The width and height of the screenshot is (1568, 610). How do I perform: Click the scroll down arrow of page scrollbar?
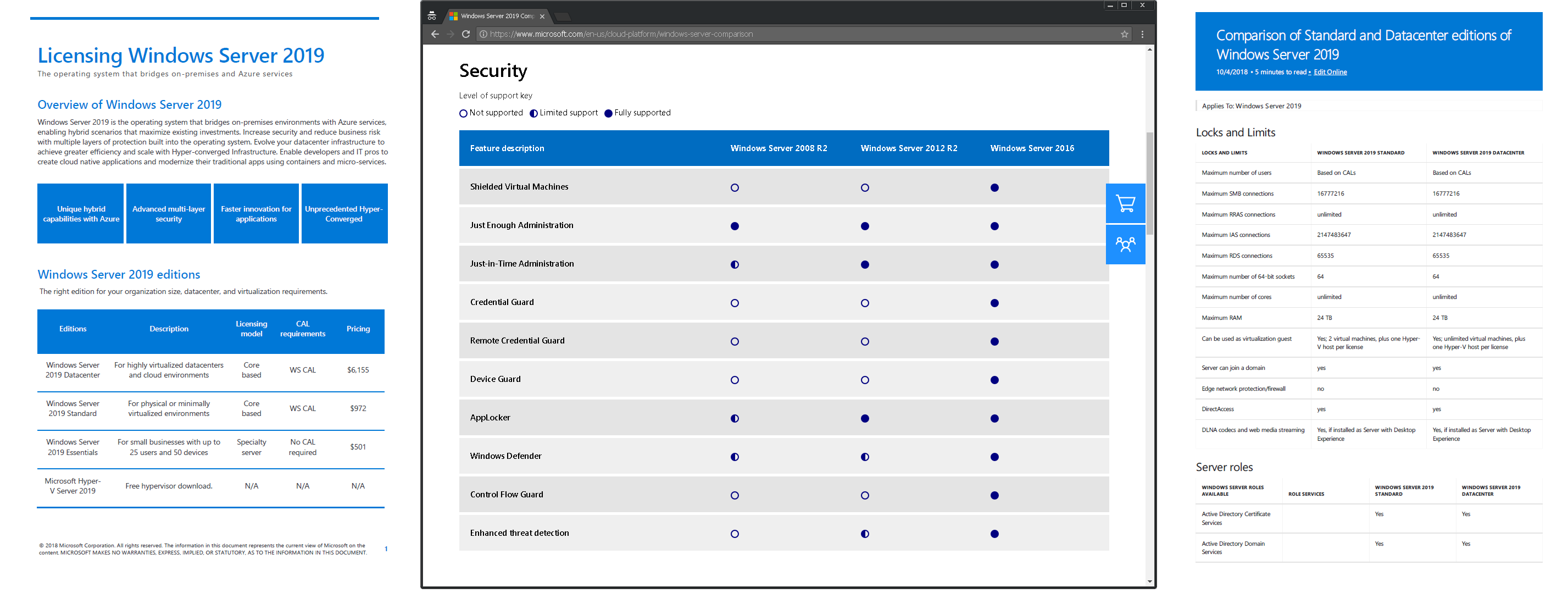pos(1149,581)
